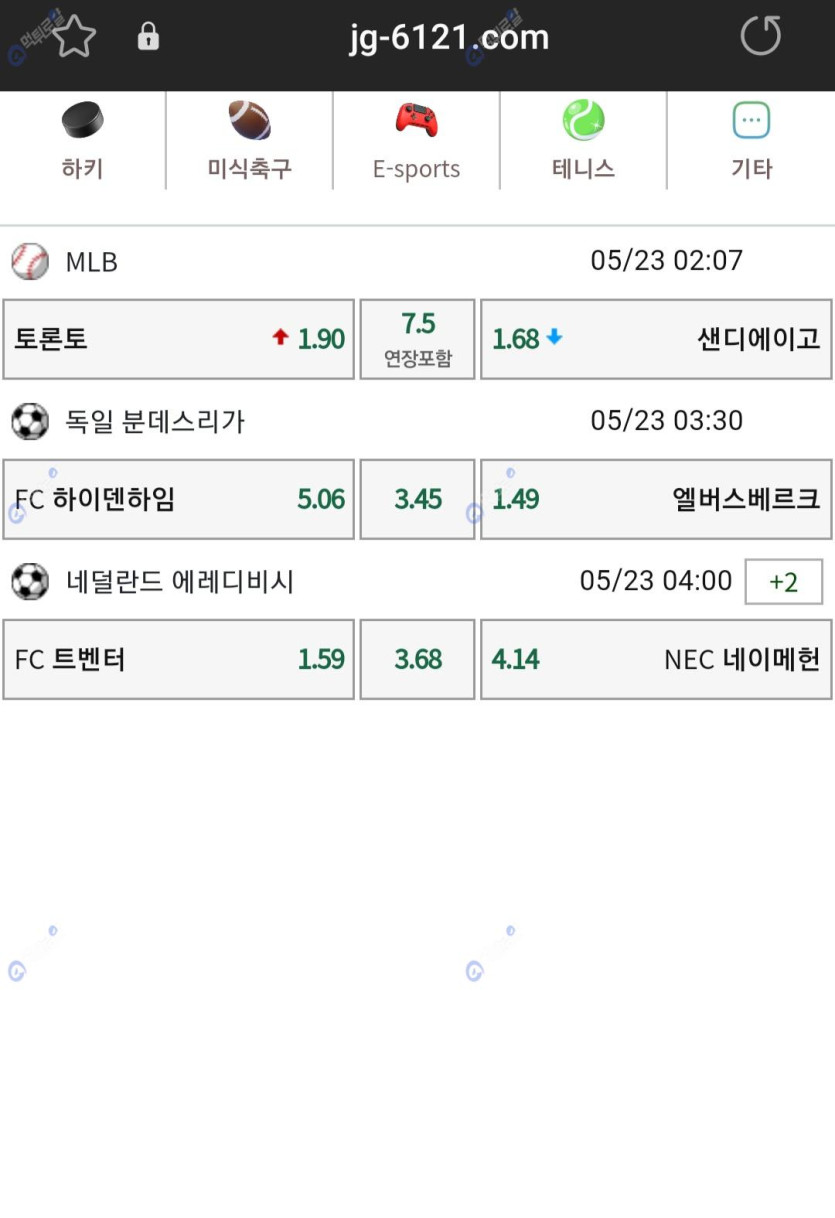Select the tennis ball category

pos(583,122)
